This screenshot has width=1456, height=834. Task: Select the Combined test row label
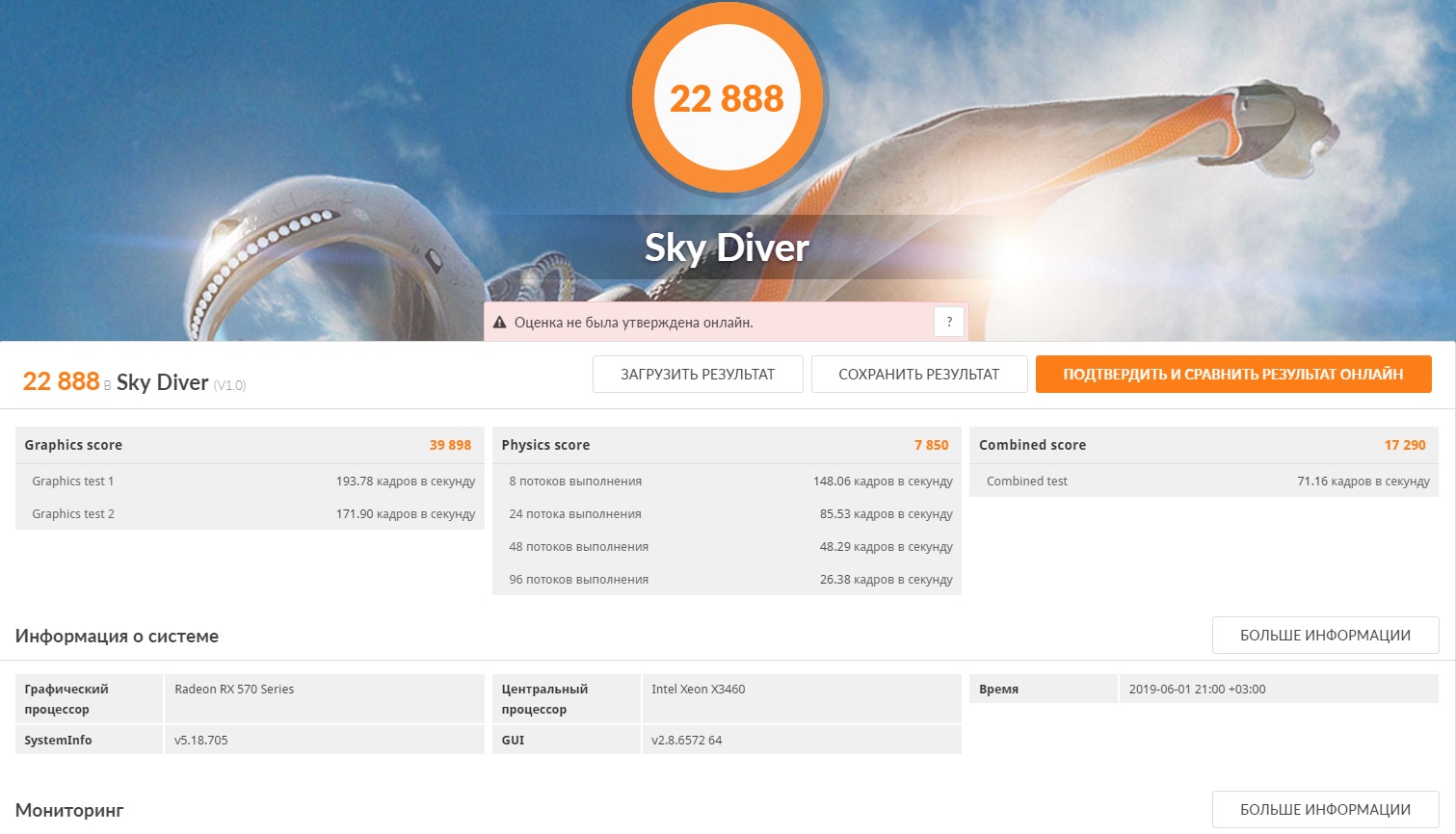pyautogui.click(x=1027, y=482)
